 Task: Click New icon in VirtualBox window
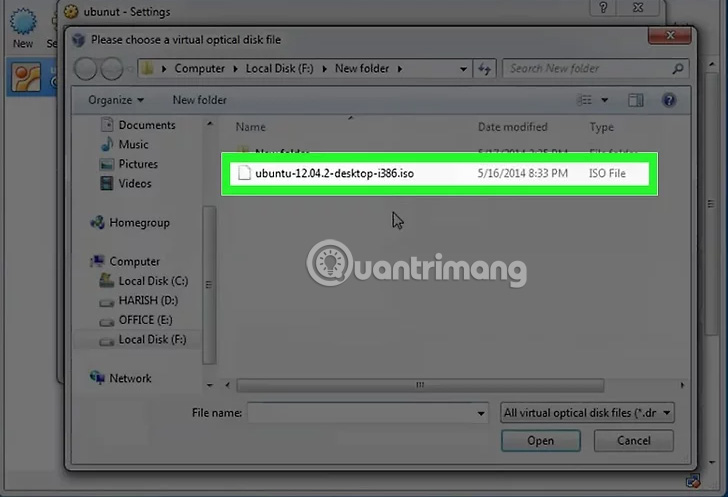[23, 26]
